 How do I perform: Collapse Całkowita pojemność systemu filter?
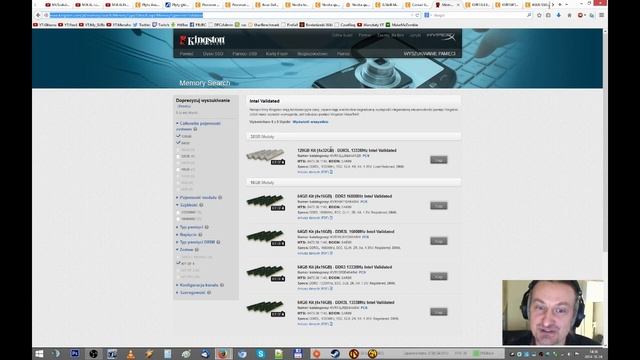point(198,126)
